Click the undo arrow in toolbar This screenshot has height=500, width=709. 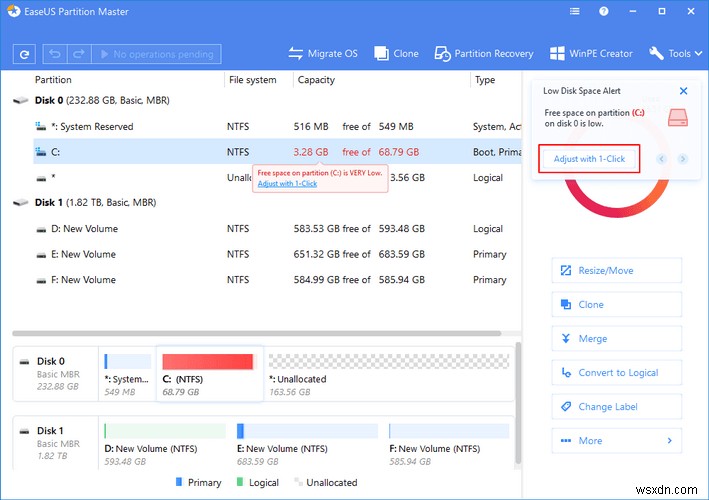(x=55, y=54)
